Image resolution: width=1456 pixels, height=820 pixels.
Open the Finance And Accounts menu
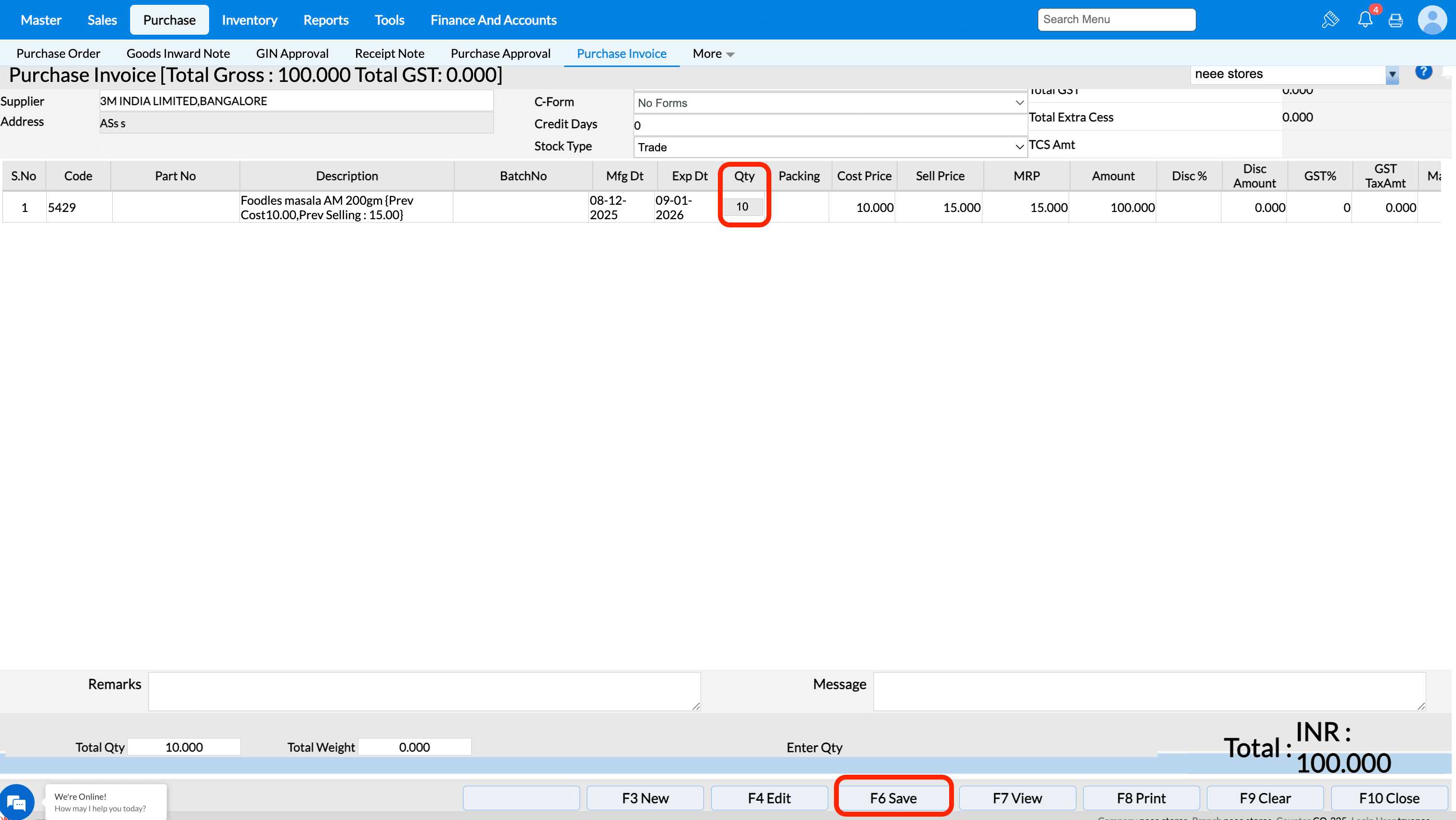[x=493, y=20]
